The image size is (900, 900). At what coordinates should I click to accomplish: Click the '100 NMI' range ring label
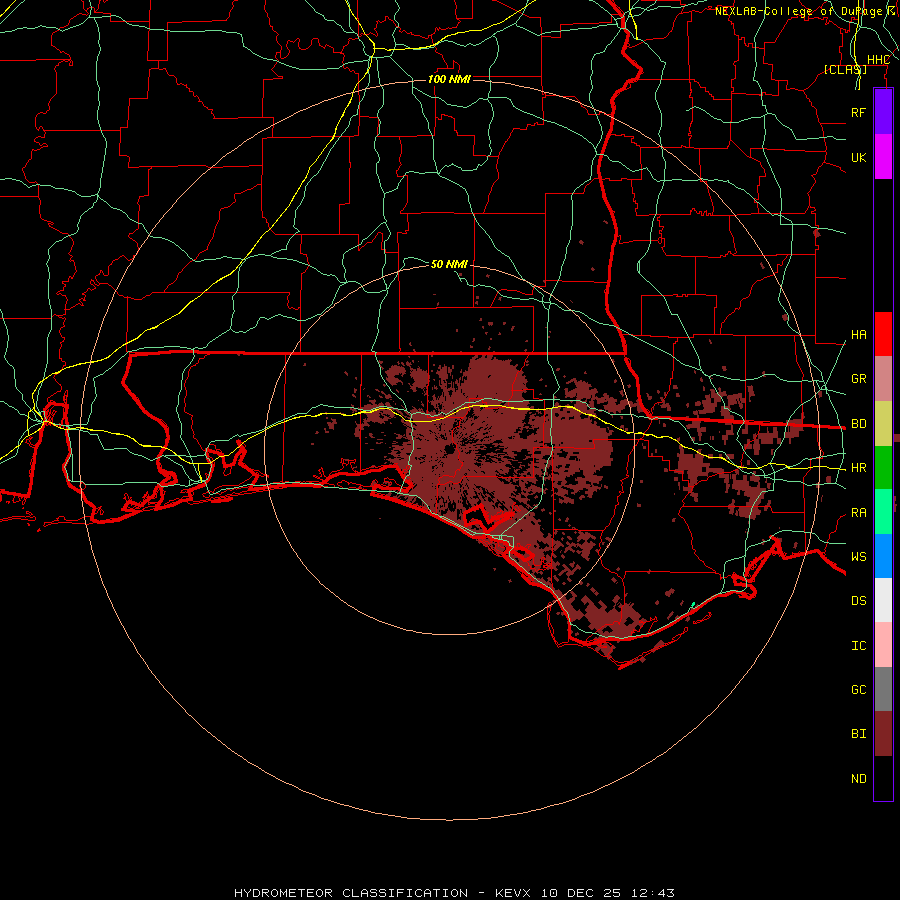[x=449, y=79]
